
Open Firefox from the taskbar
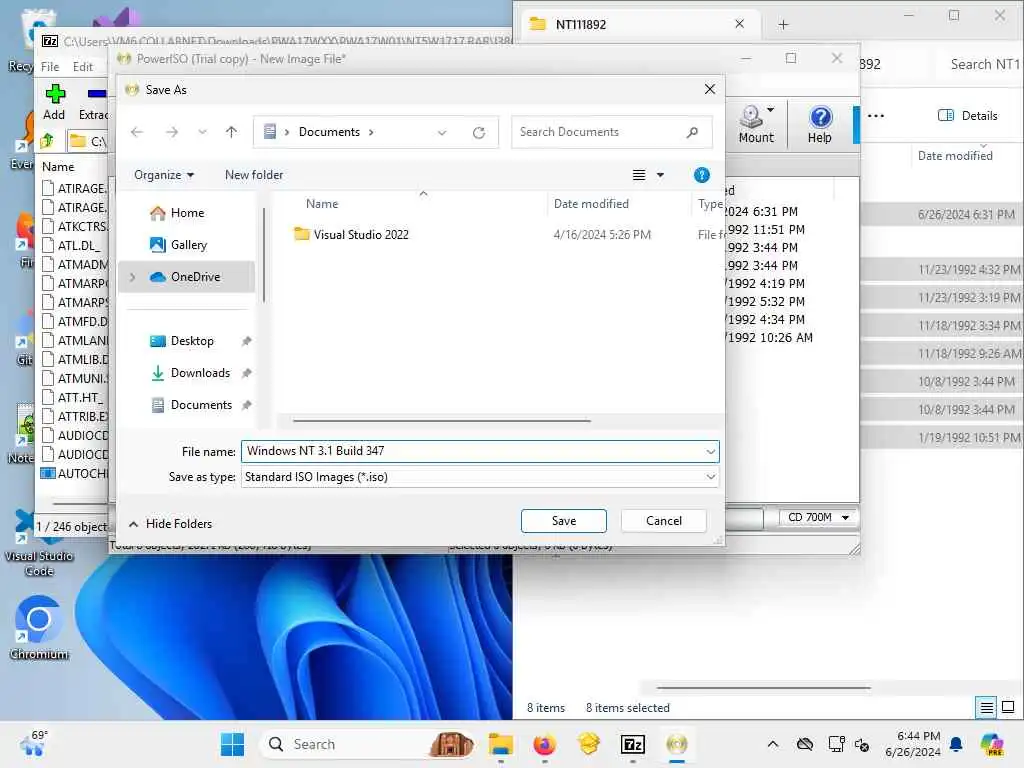point(544,744)
